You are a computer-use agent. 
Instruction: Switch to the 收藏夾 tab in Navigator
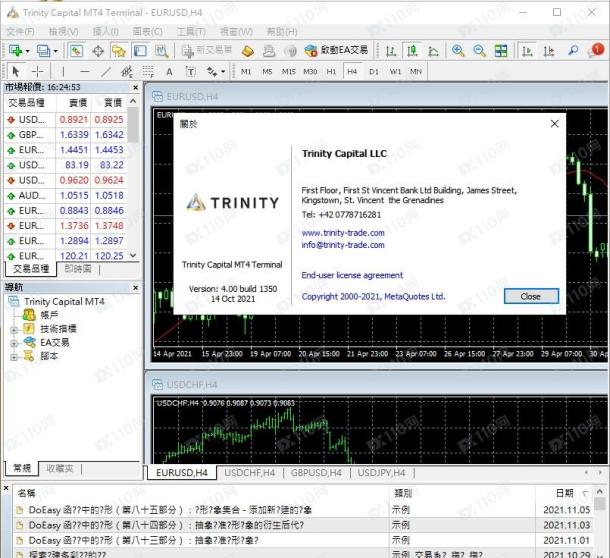coord(60,468)
